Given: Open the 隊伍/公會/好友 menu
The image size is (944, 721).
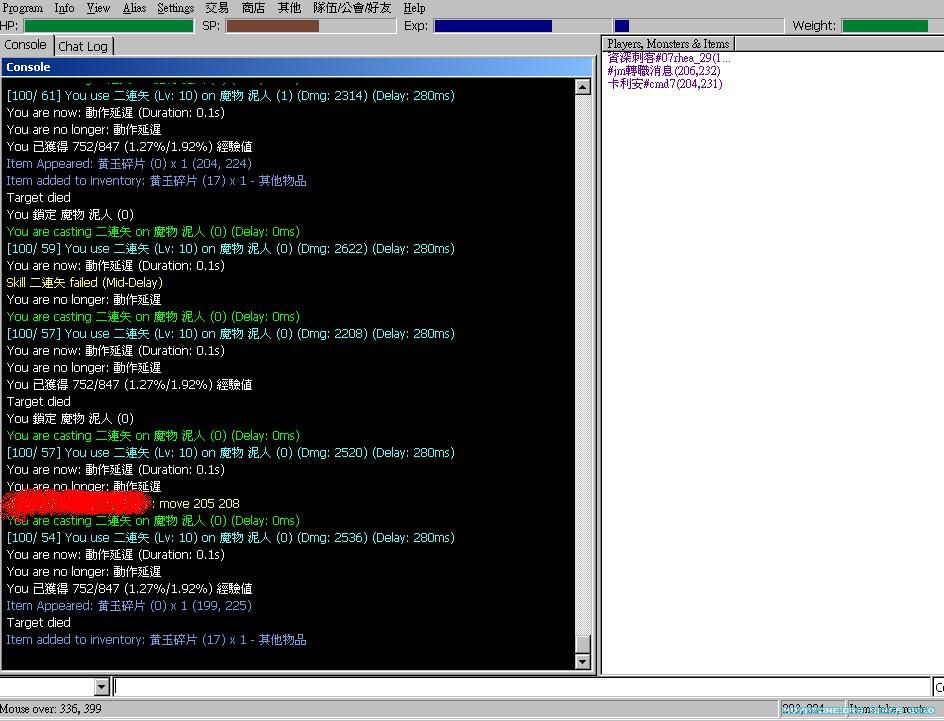Looking at the screenshot, I should 352,8.
